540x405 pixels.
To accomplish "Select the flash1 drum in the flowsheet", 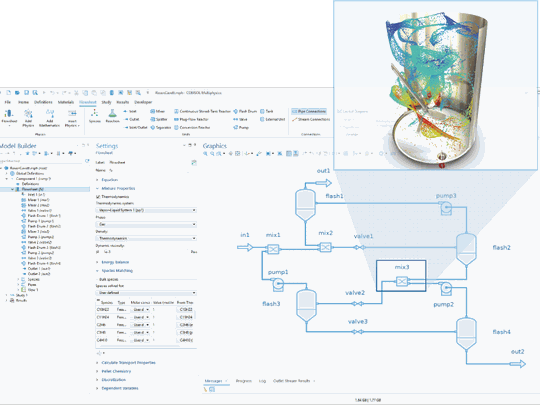I will 305,205.
